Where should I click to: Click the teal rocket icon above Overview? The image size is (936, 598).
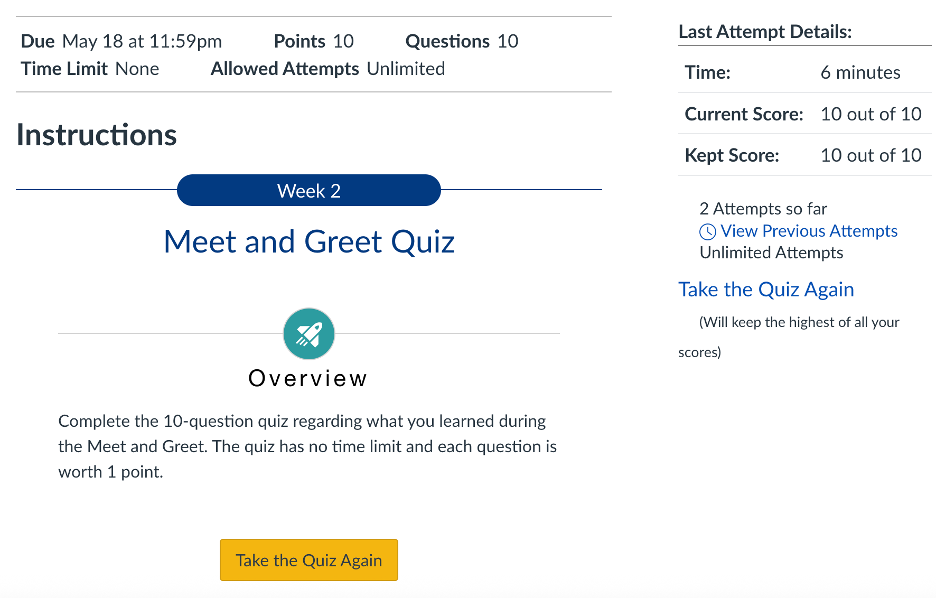click(308, 334)
